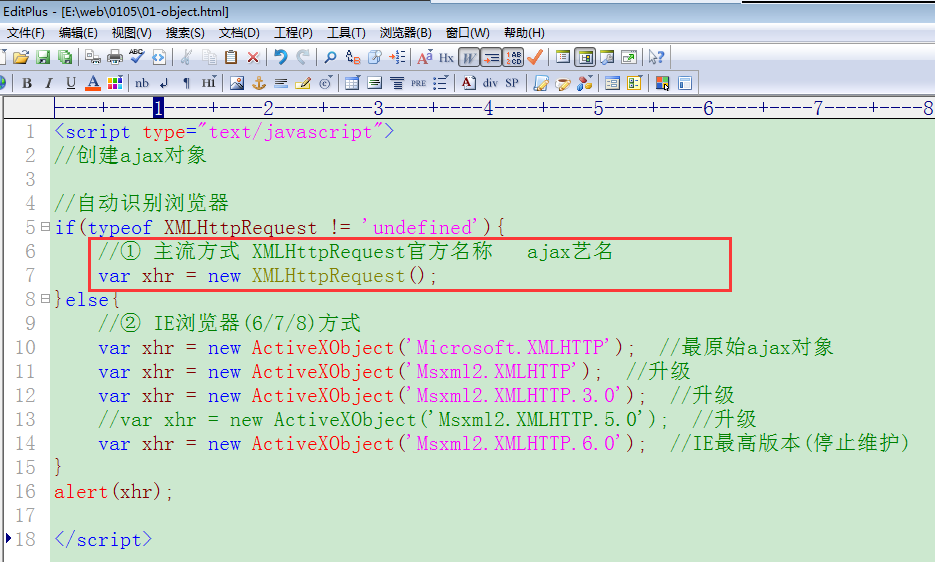Click the Replace A-to-B icon
Image resolution: width=935 pixels, height=562 pixels.
(x=353, y=57)
